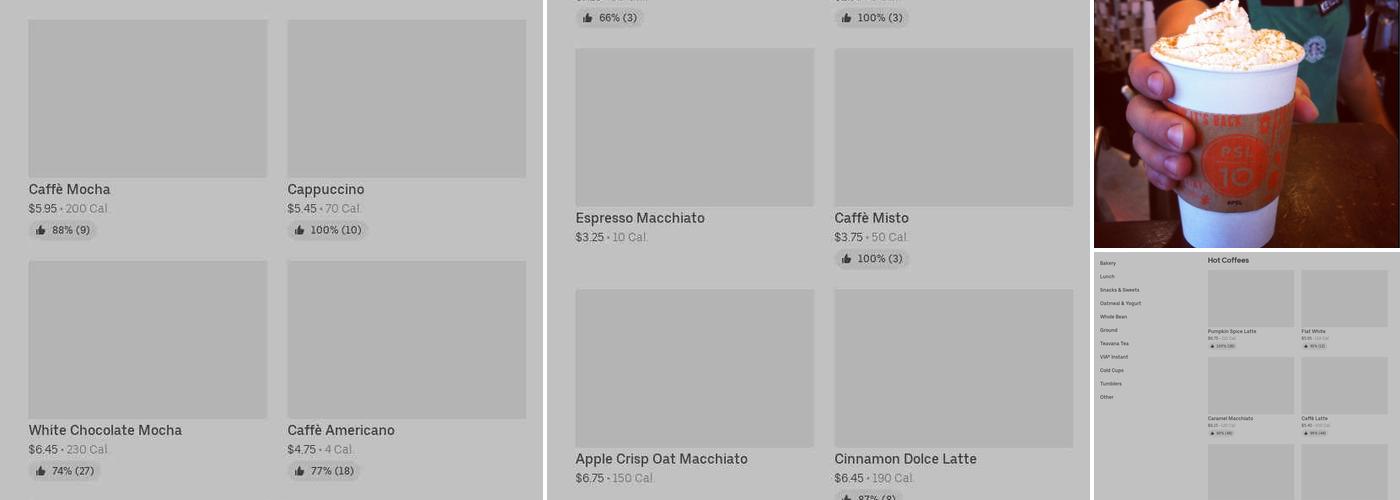
Task: Click the Caffè Mocha image placeholder
Action: click(147, 98)
